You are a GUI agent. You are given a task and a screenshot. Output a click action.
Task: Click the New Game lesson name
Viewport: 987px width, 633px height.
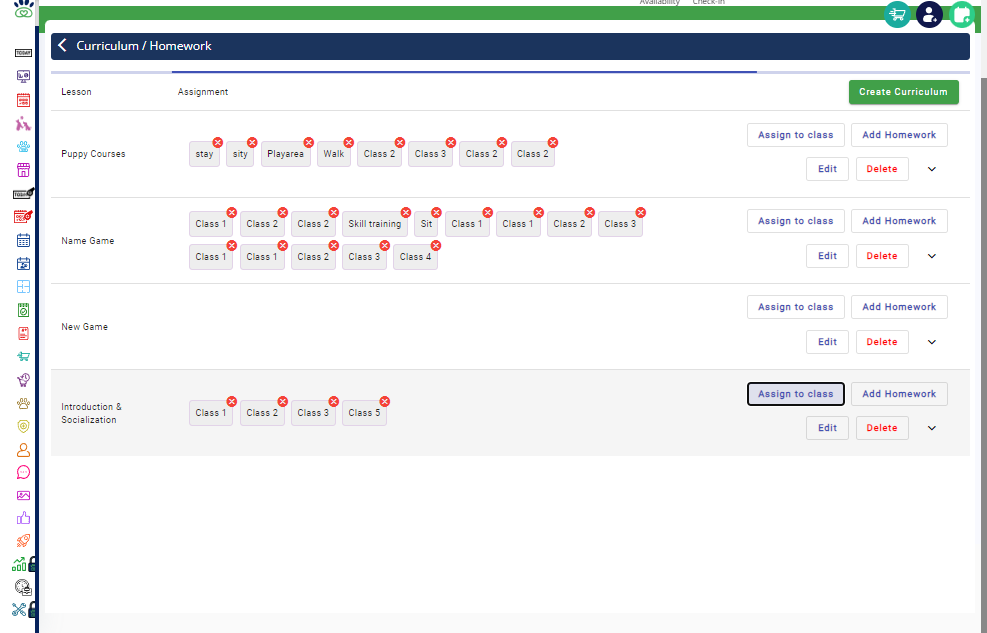(x=84, y=327)
